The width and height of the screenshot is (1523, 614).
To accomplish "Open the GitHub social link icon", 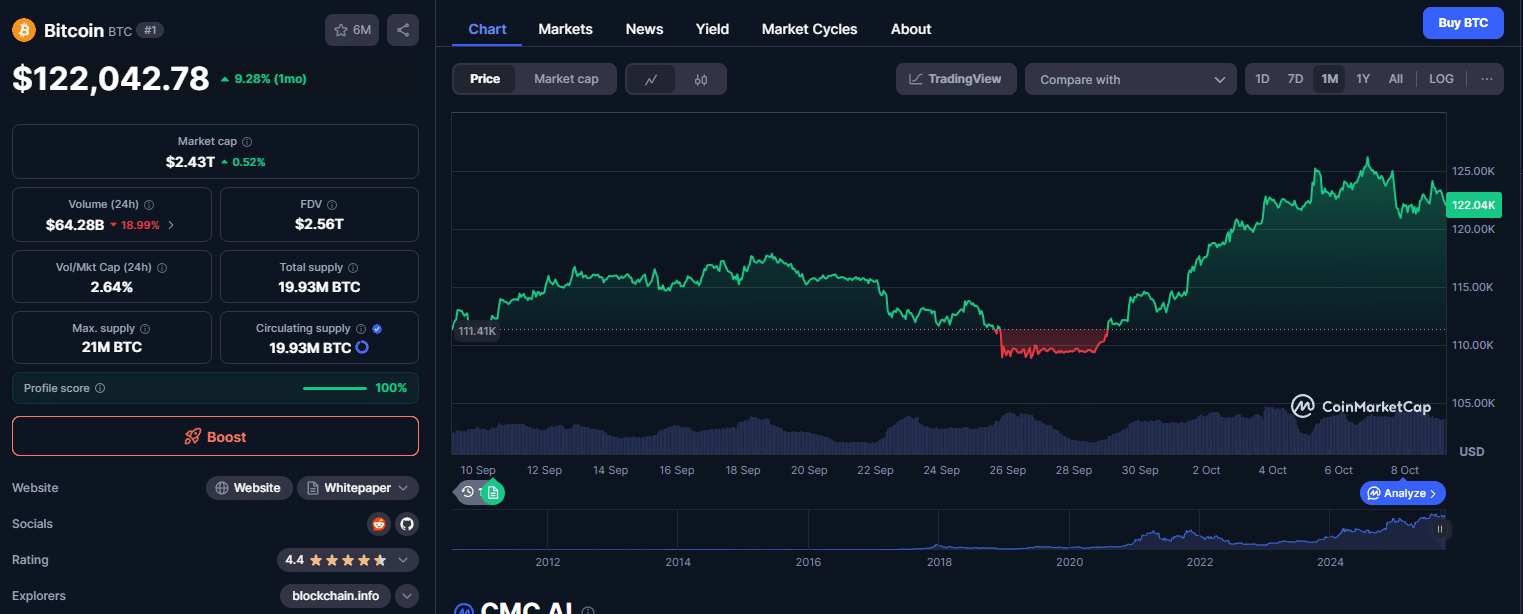I will click(406, 524).
